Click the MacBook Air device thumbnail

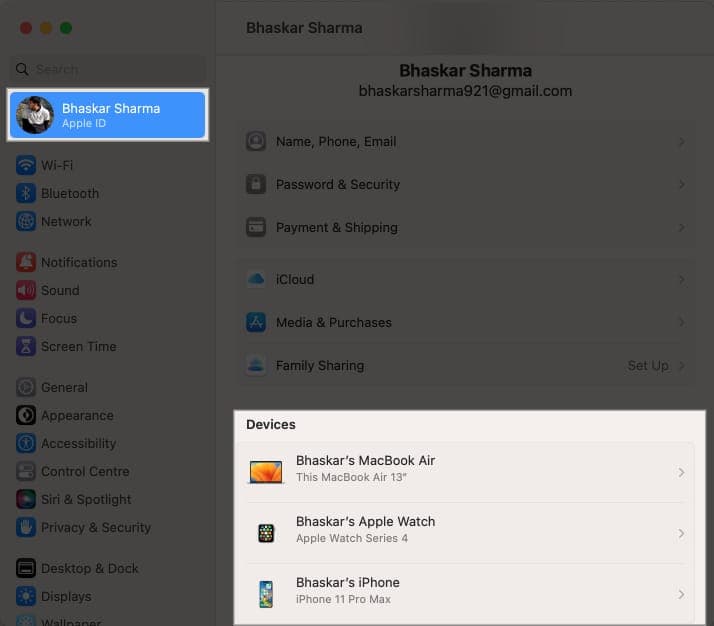coord(266,472)
